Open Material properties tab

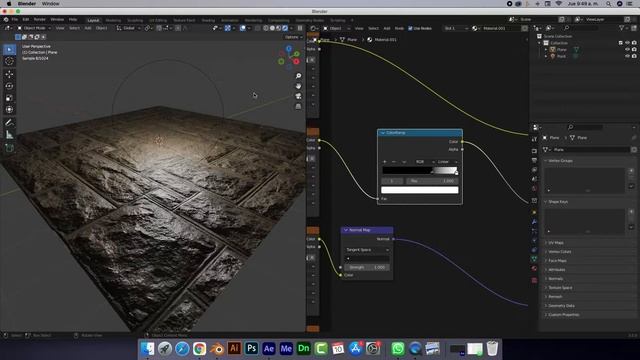534,269
